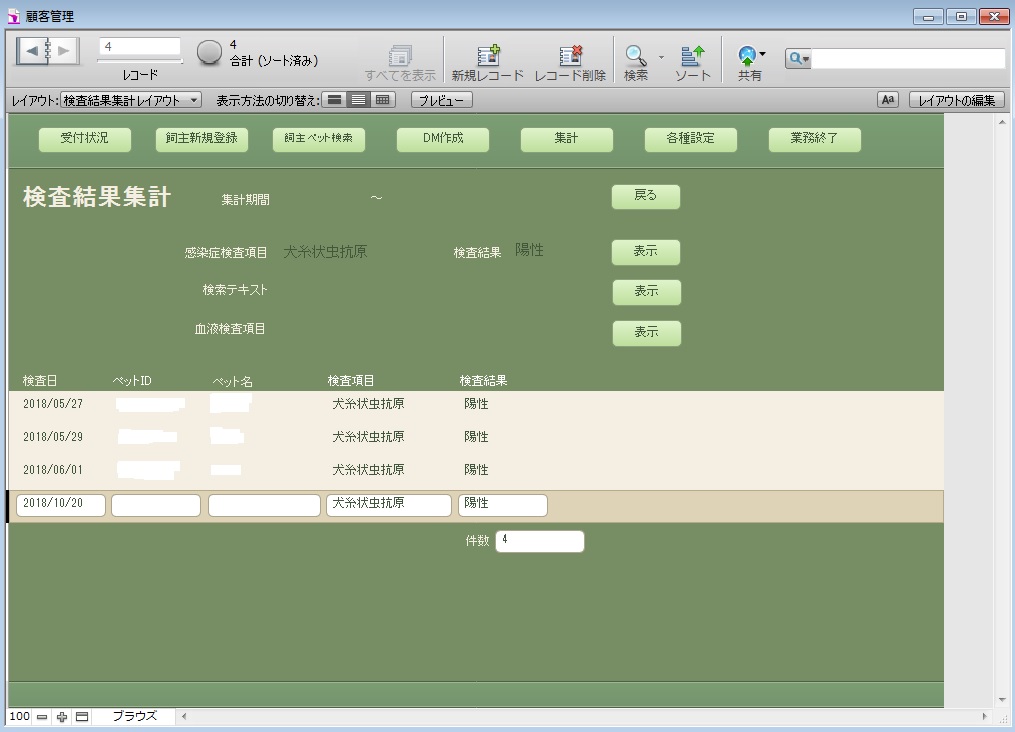Switch to form view display mode

pyautogui.click(x=335, y=100)
